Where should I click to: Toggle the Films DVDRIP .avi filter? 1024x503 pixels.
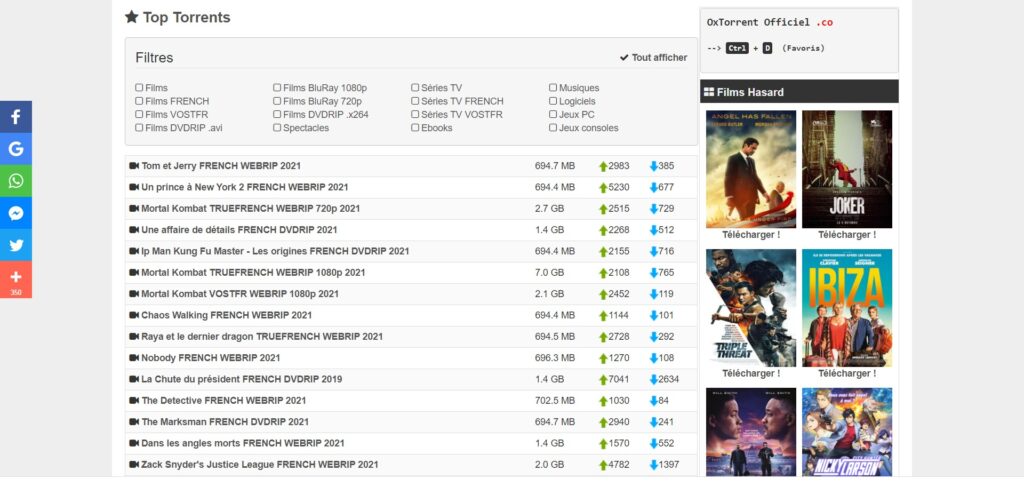139,128
